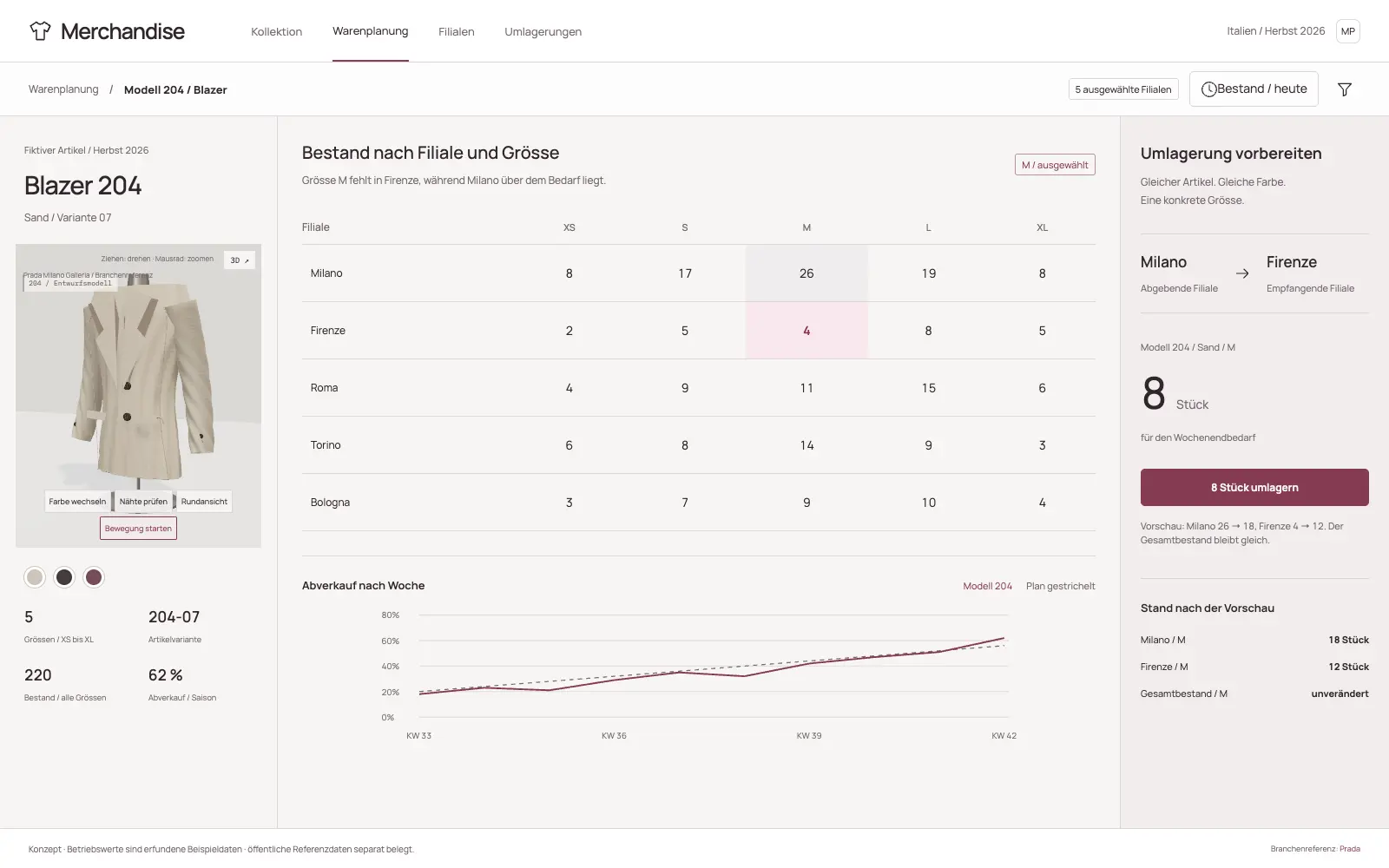Click the Italien / Herbst 2026 label
This screenshot has height=868, width=1389.
tap(1275, 31)
